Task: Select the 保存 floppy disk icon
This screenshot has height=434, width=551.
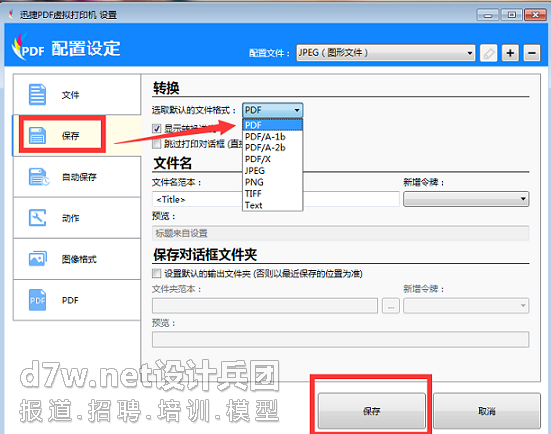Action: pyautogui.click(x=37, y=136)
